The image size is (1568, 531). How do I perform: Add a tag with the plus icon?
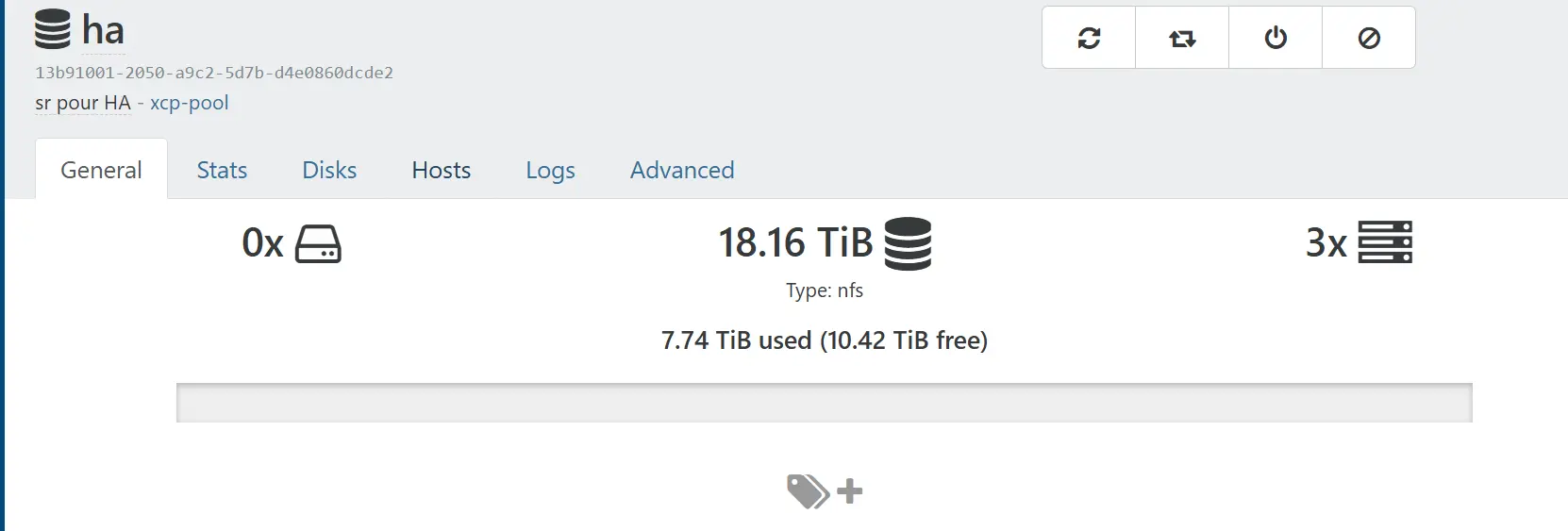tap(849, 491)
